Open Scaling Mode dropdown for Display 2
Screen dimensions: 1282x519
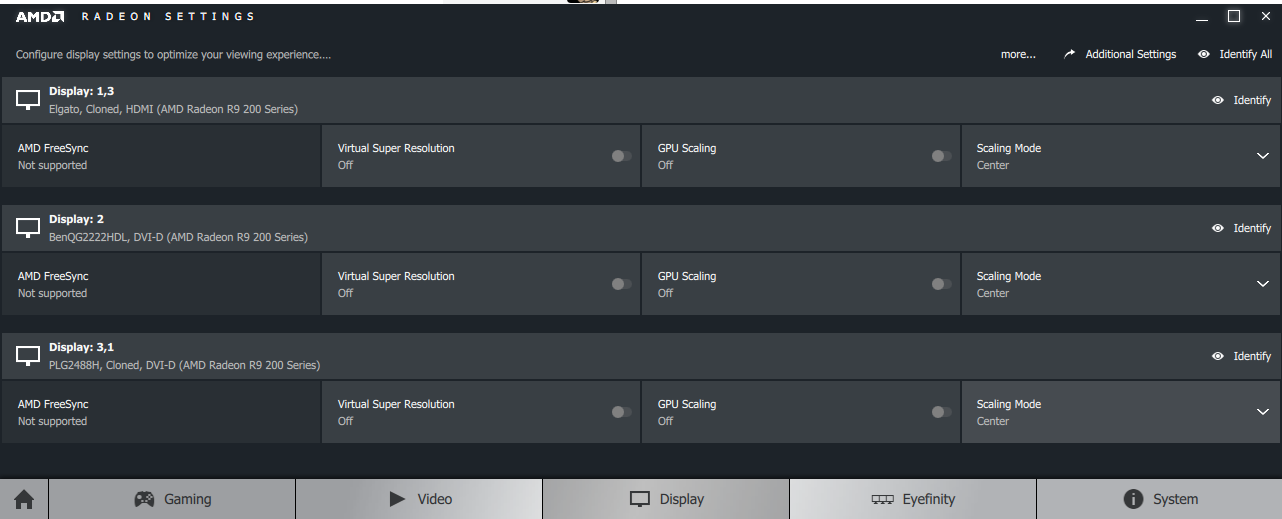[x=1262, y=284]
